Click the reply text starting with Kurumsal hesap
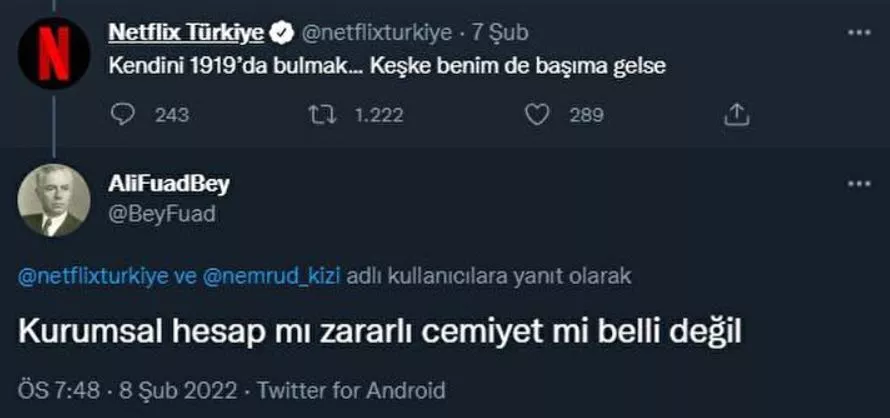 point(381,331)
